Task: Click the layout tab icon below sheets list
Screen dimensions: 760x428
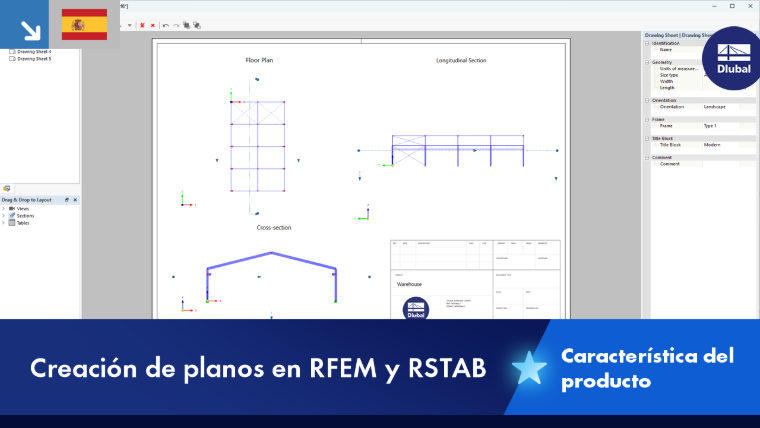Action: pos(7,189)
